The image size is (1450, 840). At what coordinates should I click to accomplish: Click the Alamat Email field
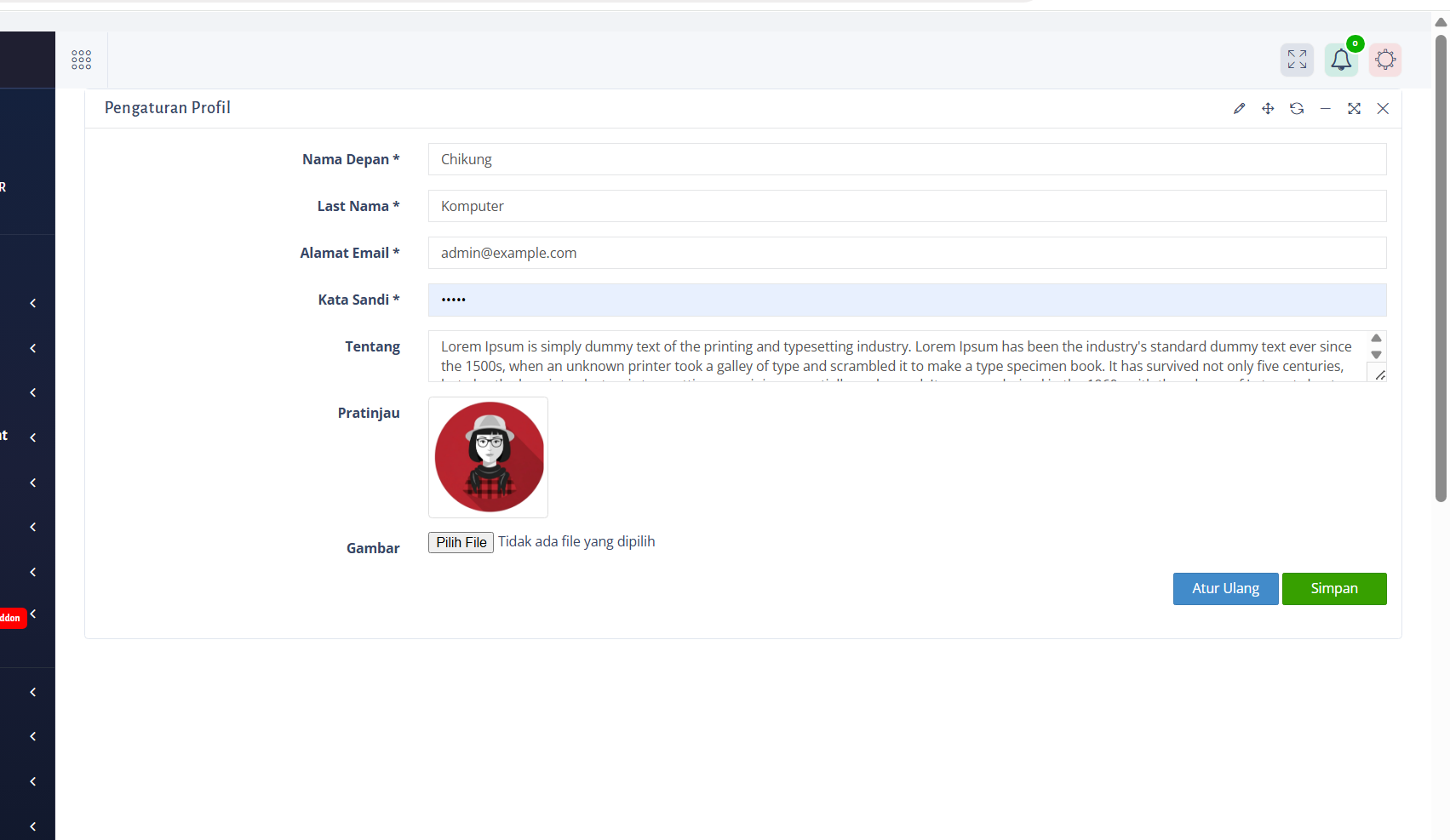coord(907,253)
